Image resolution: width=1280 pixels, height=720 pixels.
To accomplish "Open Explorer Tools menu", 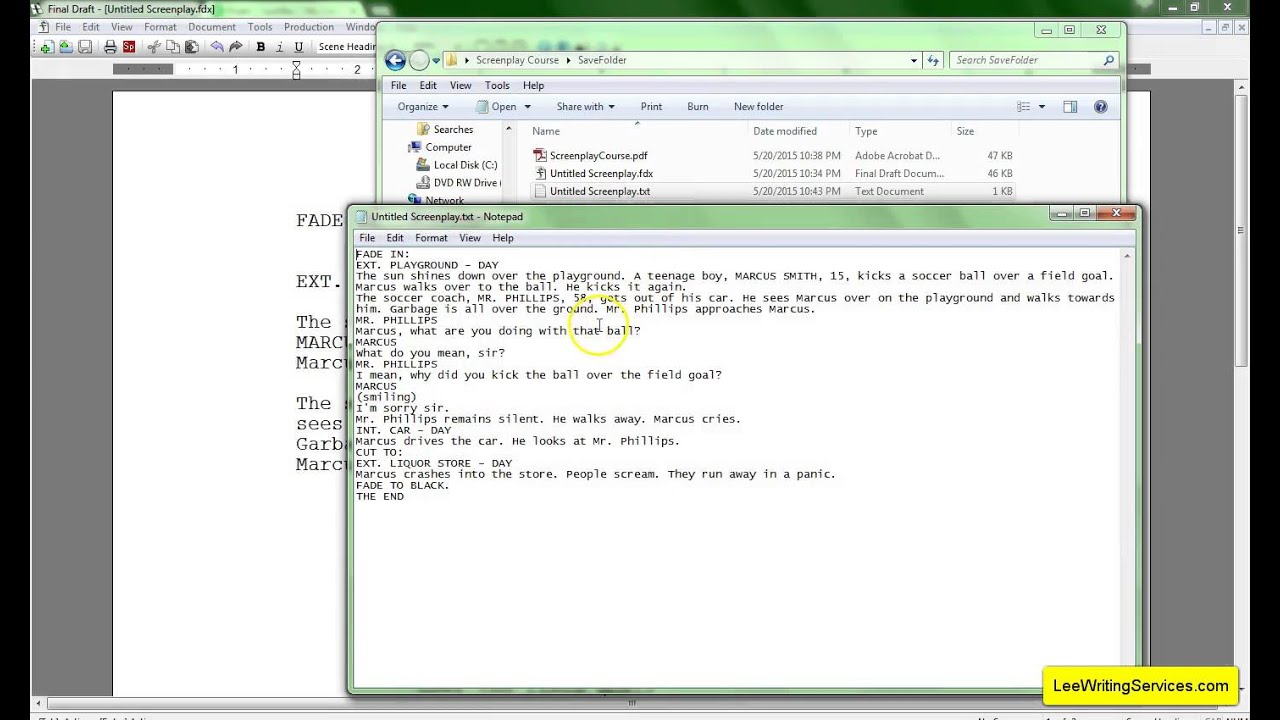I will click(497, 86).
